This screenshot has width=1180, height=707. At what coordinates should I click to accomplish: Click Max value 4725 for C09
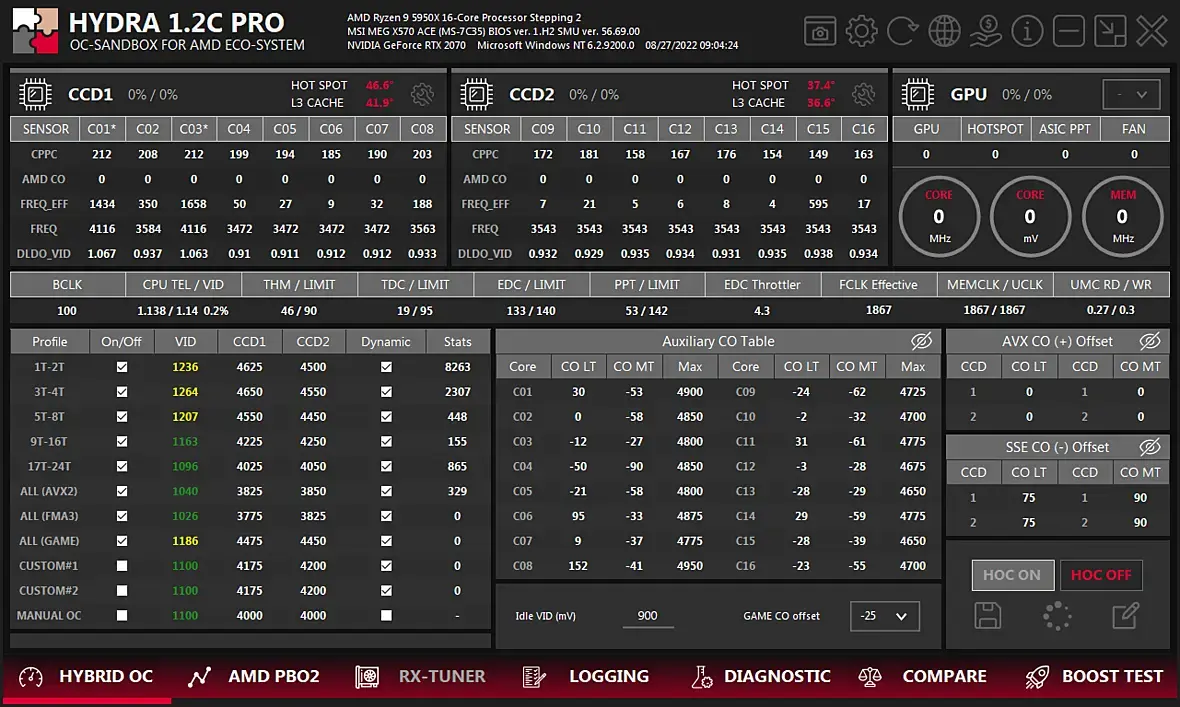(912, 392)
